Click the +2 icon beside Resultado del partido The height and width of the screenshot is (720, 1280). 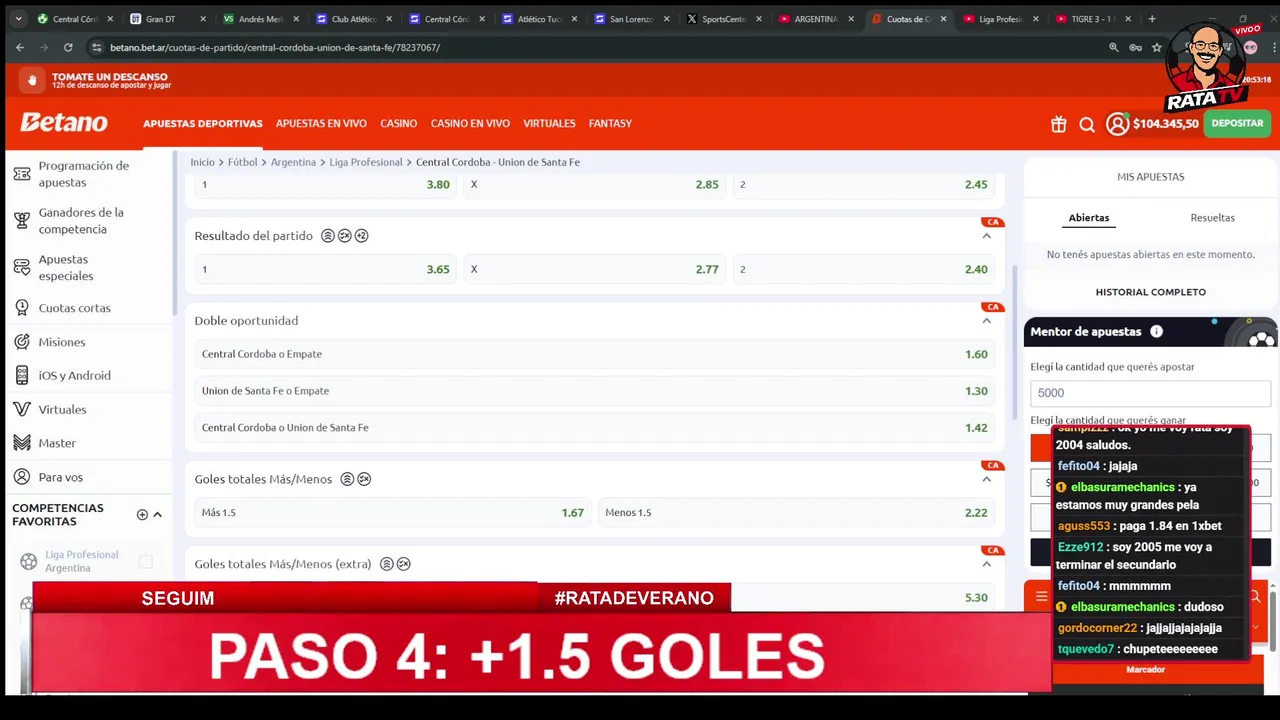point(362,236)
